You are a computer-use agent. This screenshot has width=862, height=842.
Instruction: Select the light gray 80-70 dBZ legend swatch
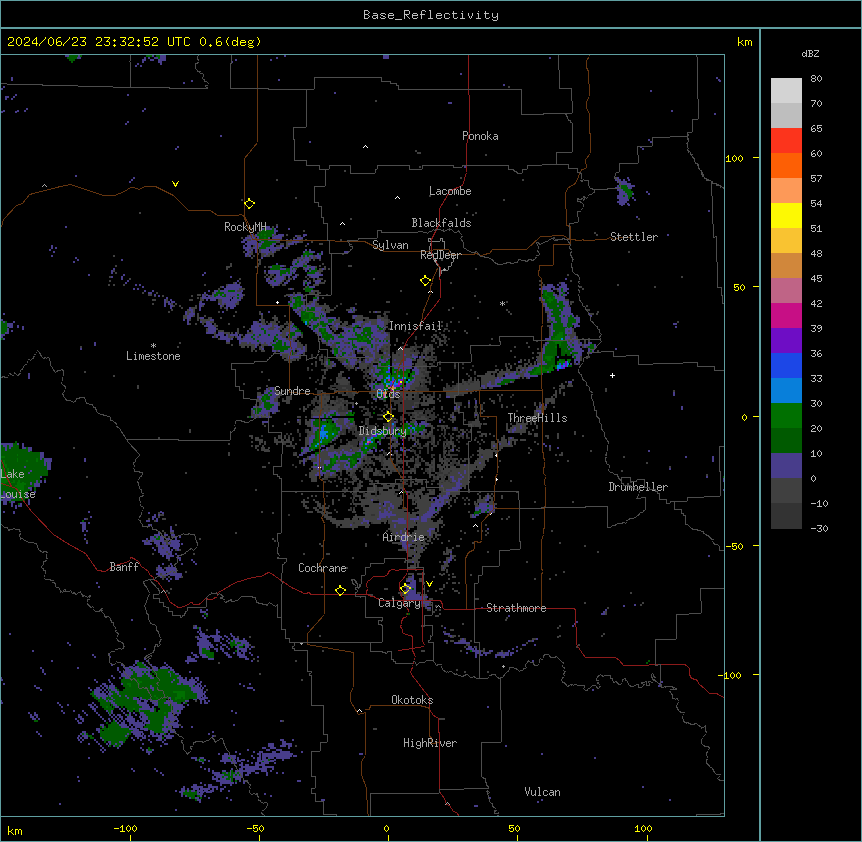[x=786, y=91]
